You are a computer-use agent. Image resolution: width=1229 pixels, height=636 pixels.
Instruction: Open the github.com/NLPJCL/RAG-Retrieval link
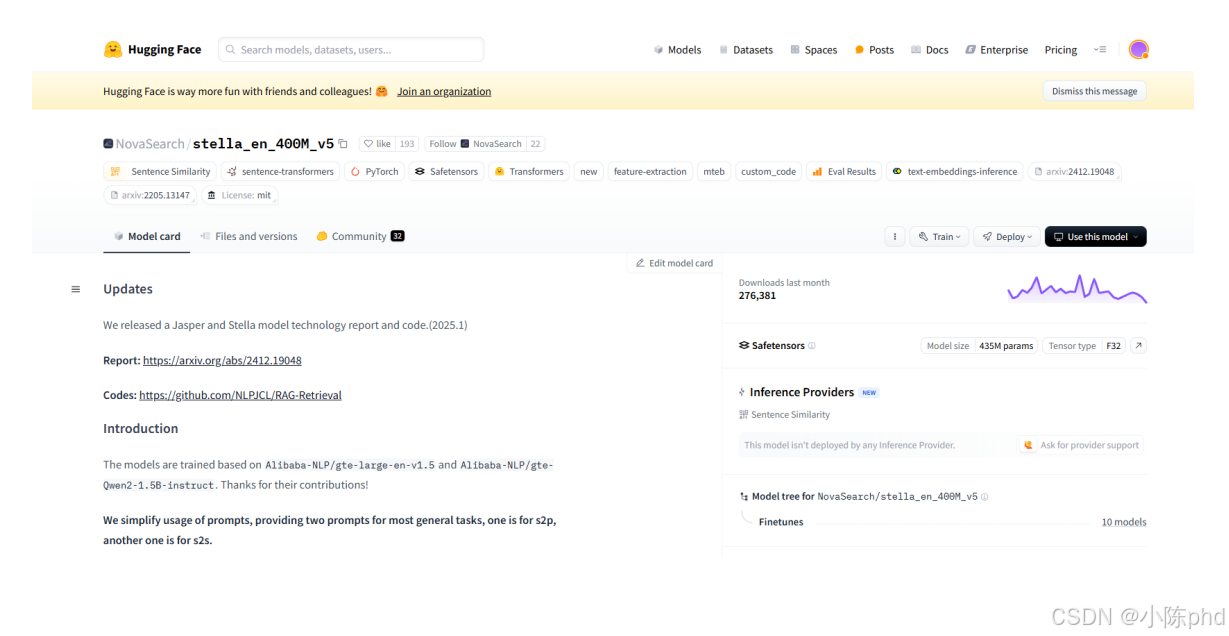click(x=240, y=395)
